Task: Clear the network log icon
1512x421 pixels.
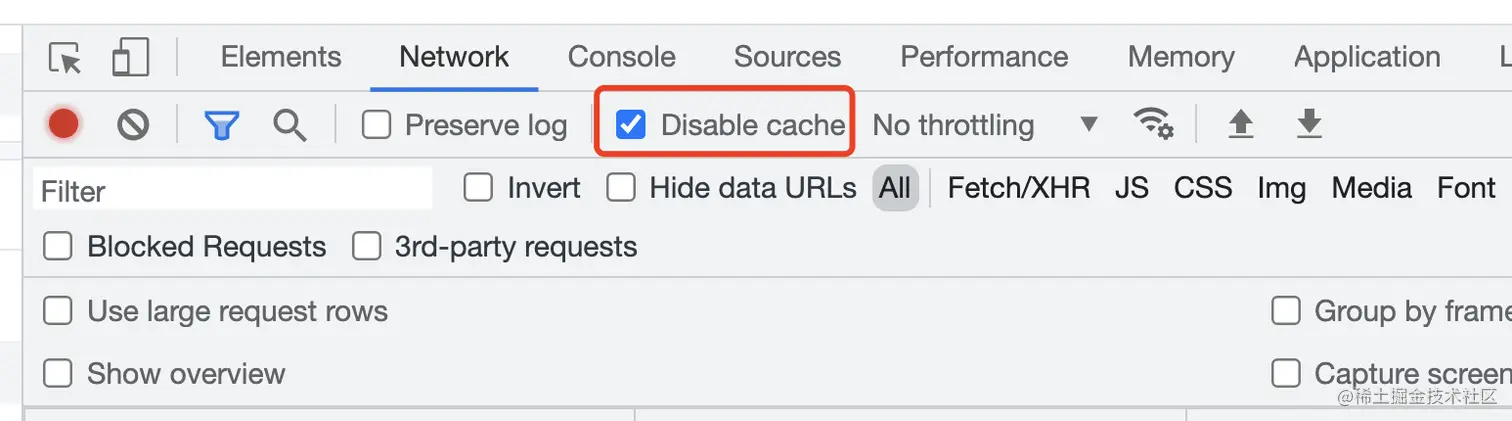Action: coord(133,125)
